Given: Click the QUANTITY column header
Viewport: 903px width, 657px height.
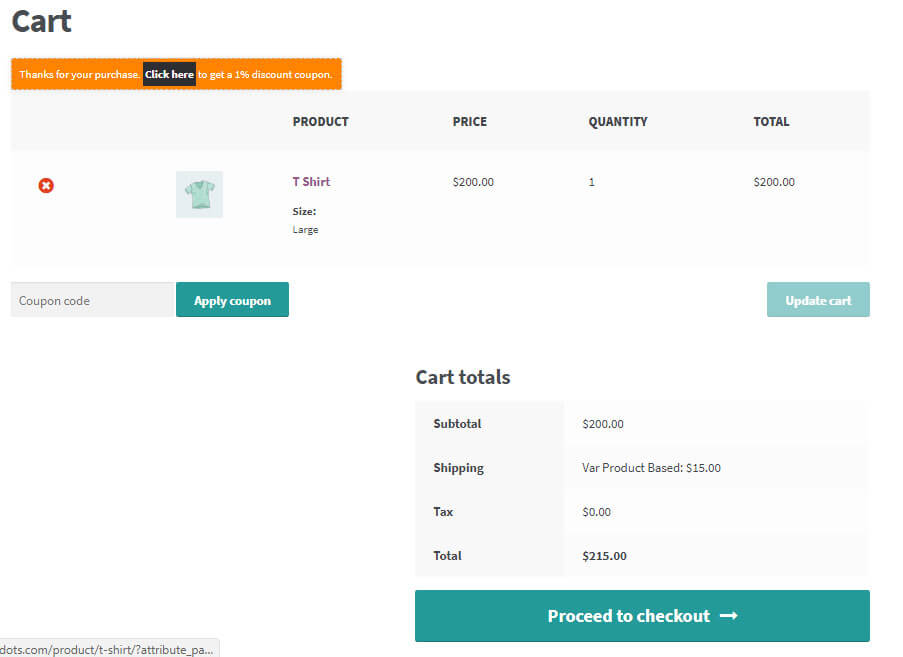Looking at the screenshot, I should click(x=617, y=121).
